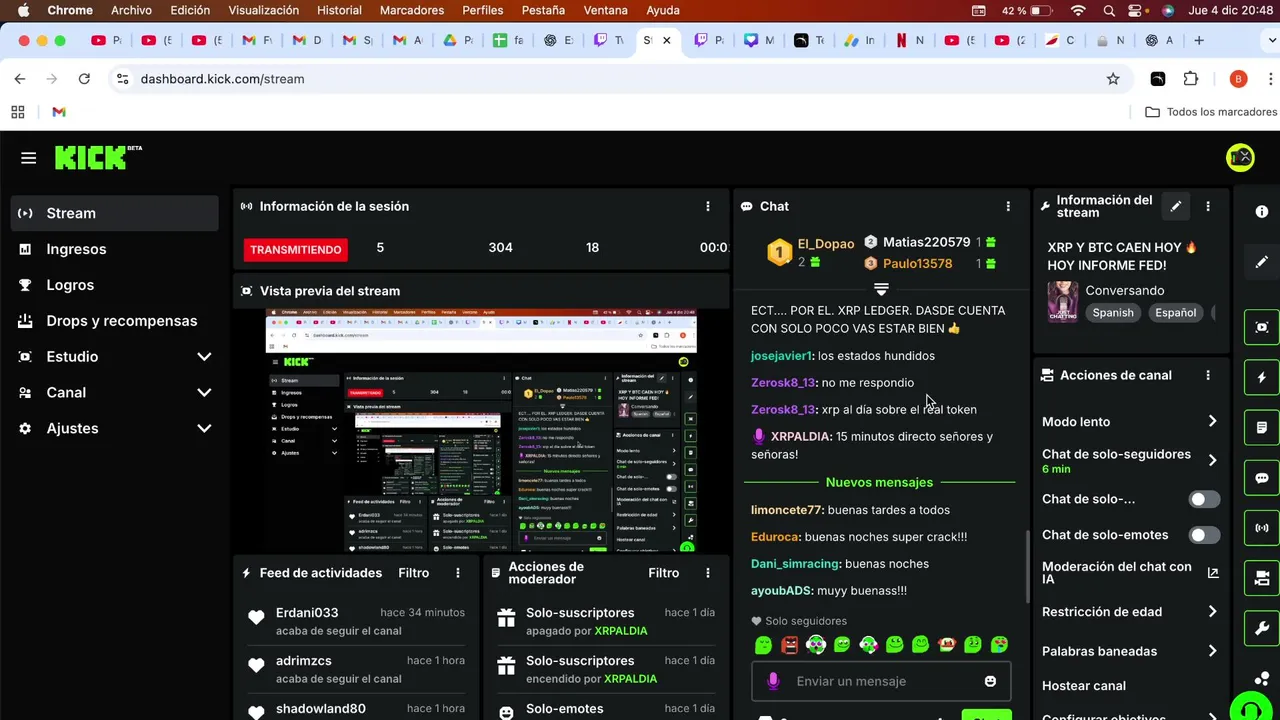The height and width of the screenshot is (720, 1280).
Task: Expand the Ajustes sidebar section
Action: (x=115, y=429)
